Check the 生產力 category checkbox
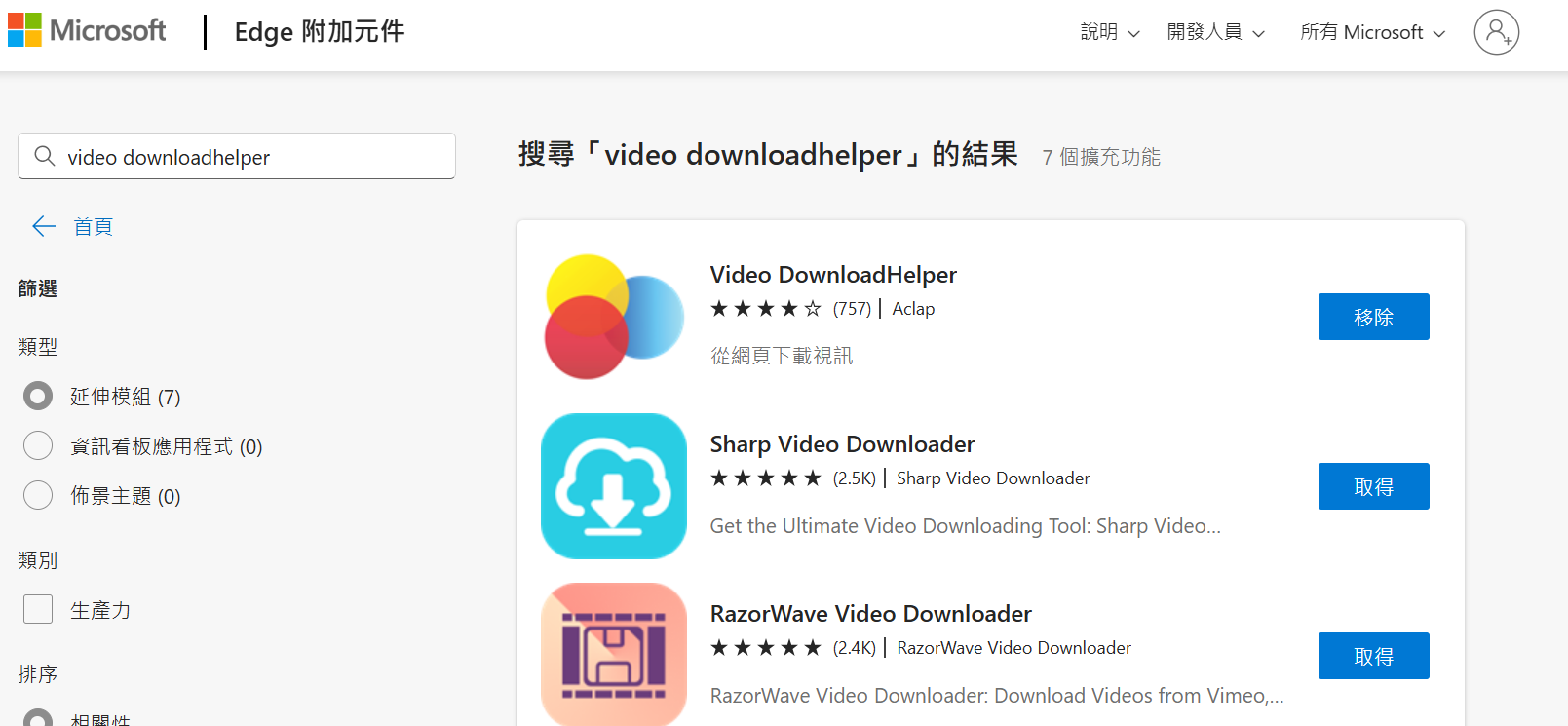 pyautogui.click(x=38, y=609)
